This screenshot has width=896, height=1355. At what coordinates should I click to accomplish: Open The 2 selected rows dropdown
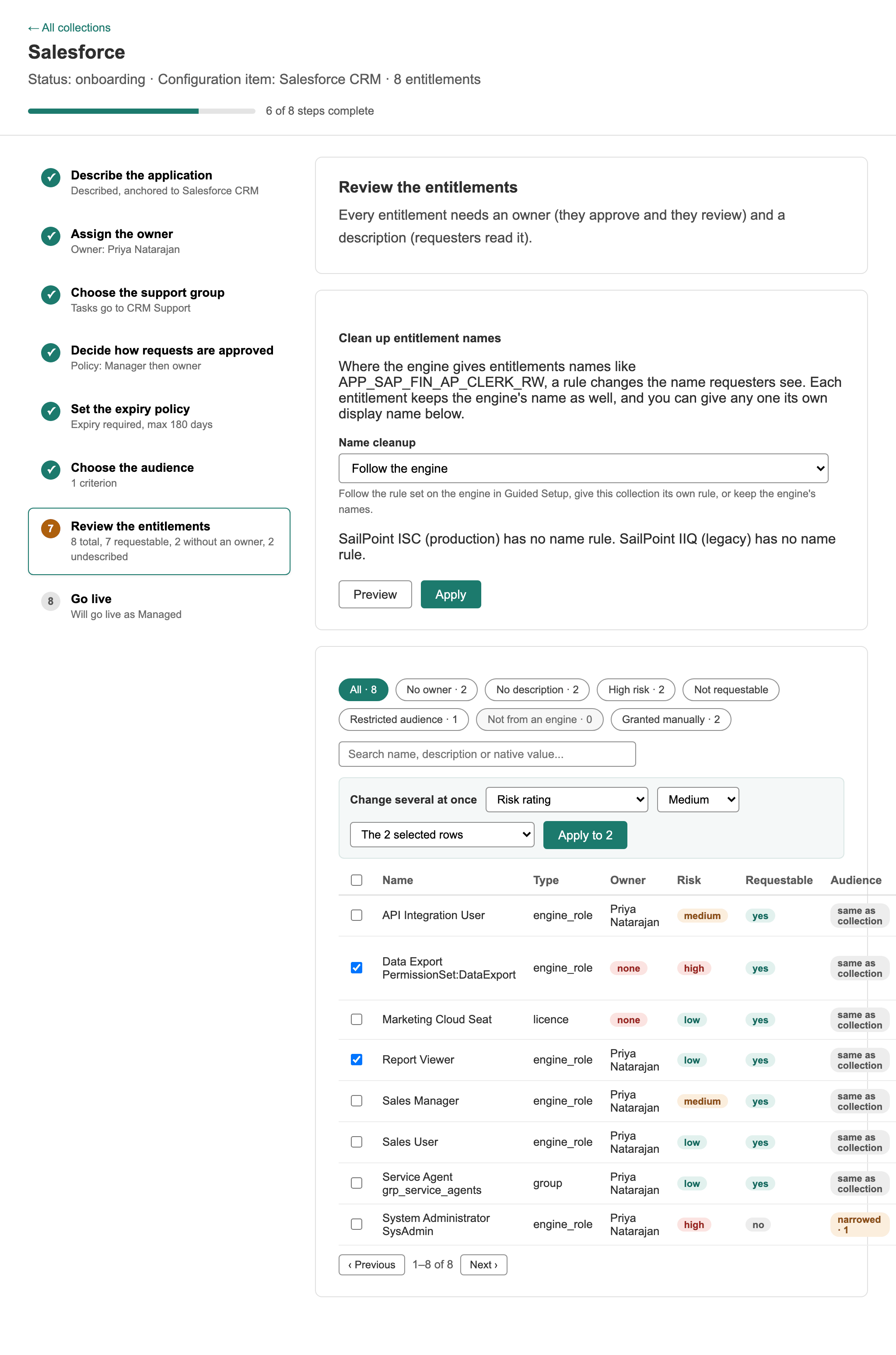pos(442,834)
